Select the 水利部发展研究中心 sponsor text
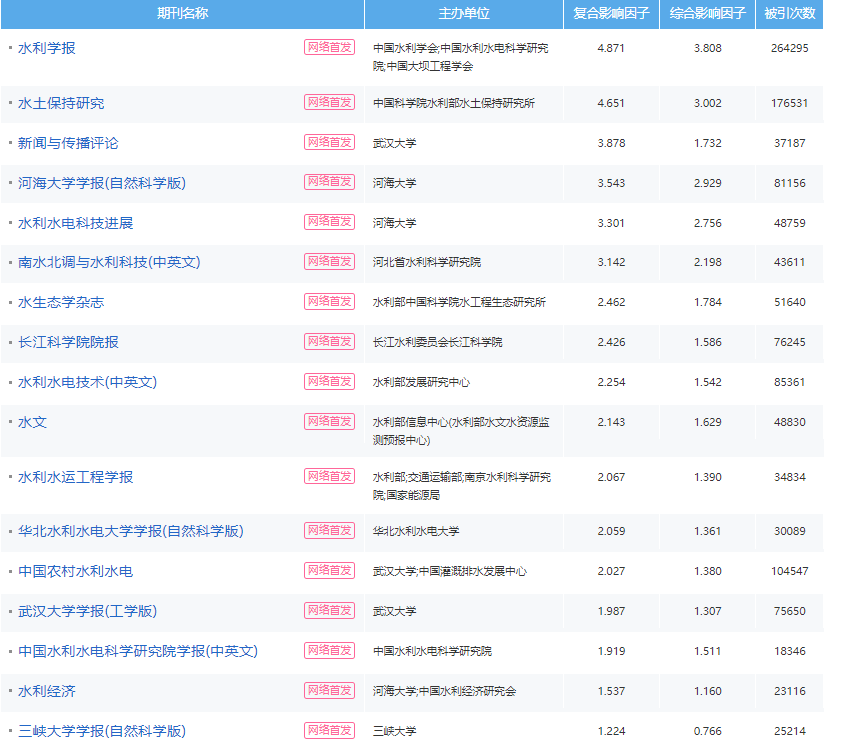Image resolution: width=843 pixels, height=749 pixels. point(421,382)
